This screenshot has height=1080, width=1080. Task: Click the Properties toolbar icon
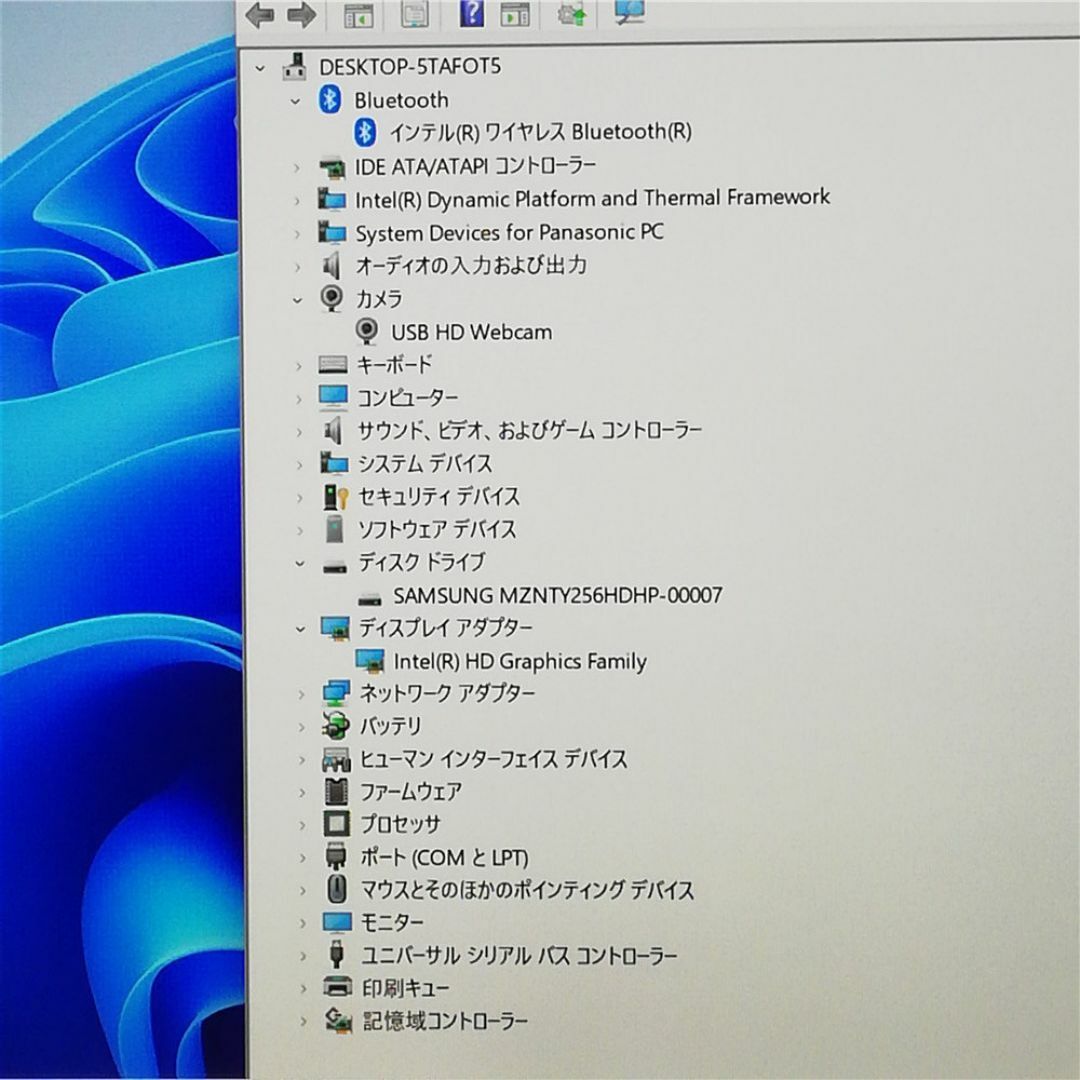pyautogui.click(x=415, y=14)
